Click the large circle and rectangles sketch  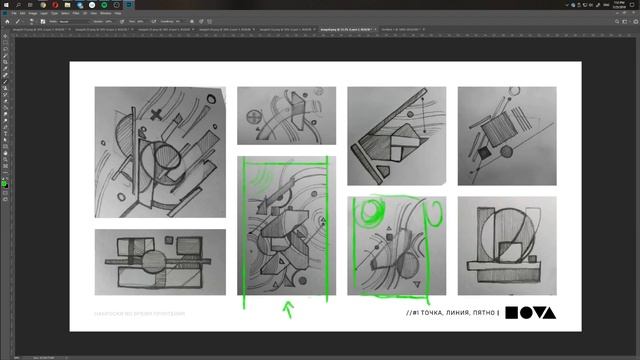(x=507, y=246)
